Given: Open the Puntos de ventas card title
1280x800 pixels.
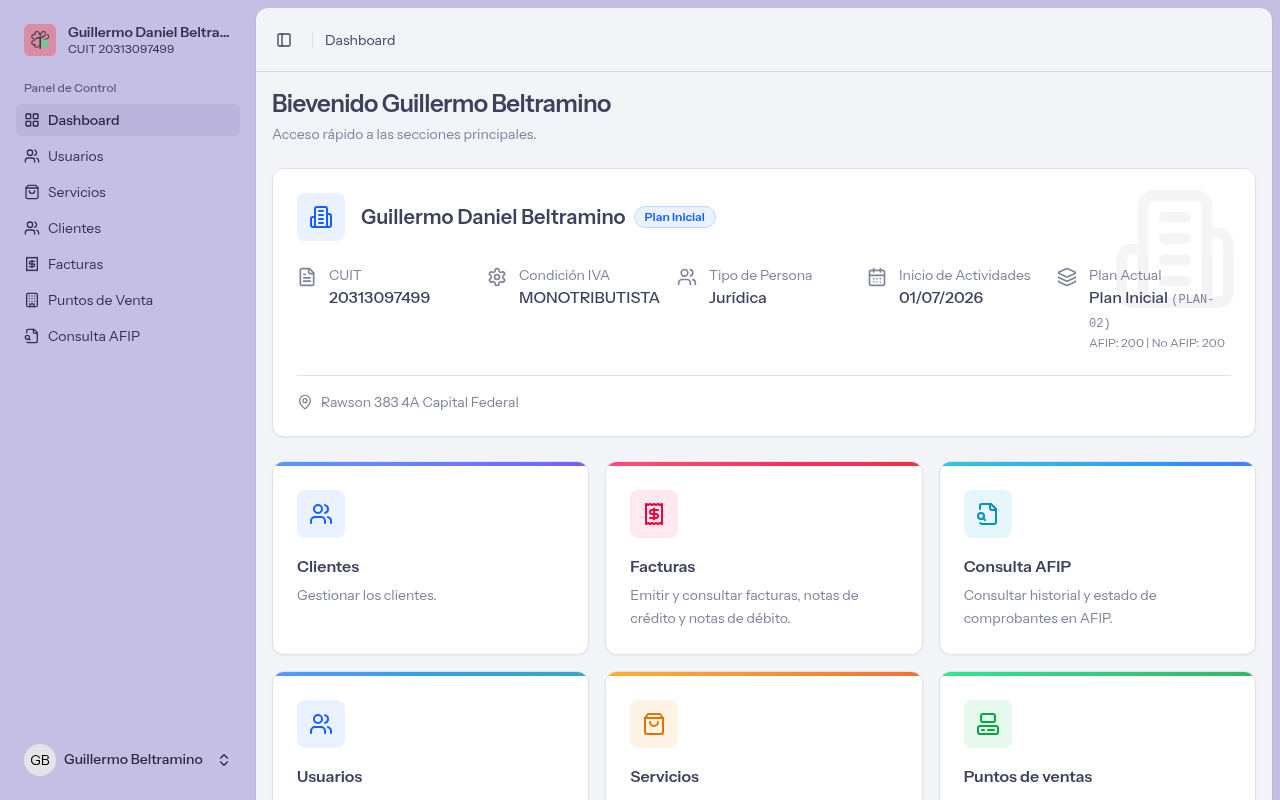Looking at the screenshot, I should (x=1028, y=776).
